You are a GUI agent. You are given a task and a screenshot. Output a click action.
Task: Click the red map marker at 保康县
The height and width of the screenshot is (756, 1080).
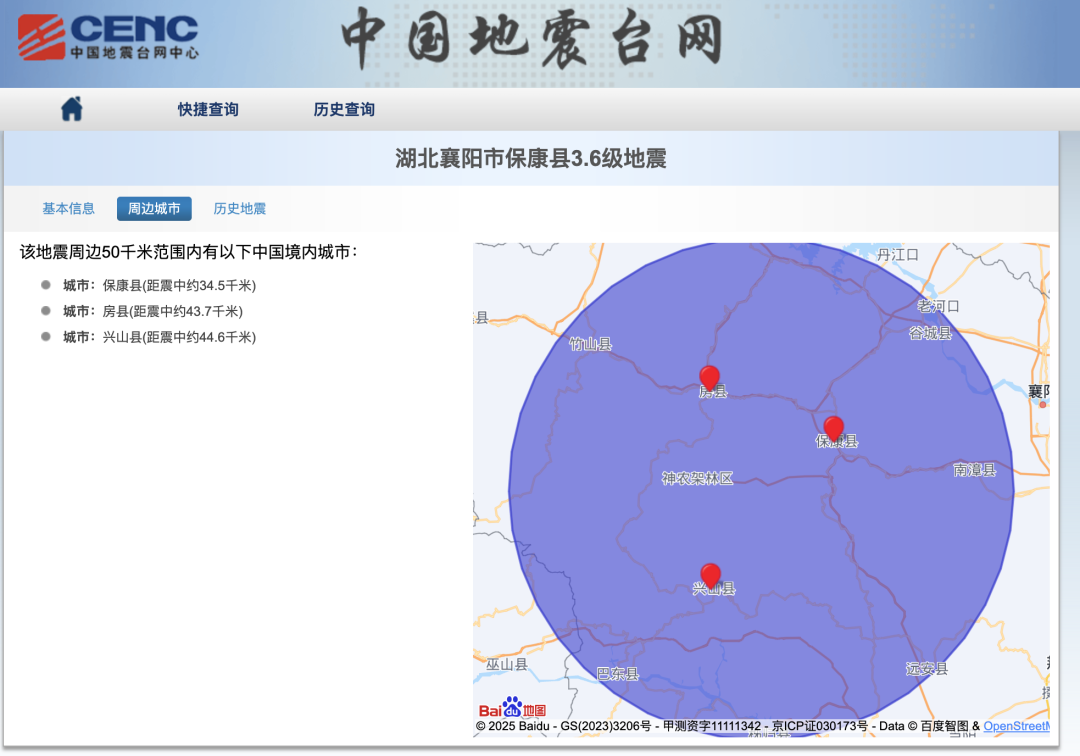(x=833, y=429)
